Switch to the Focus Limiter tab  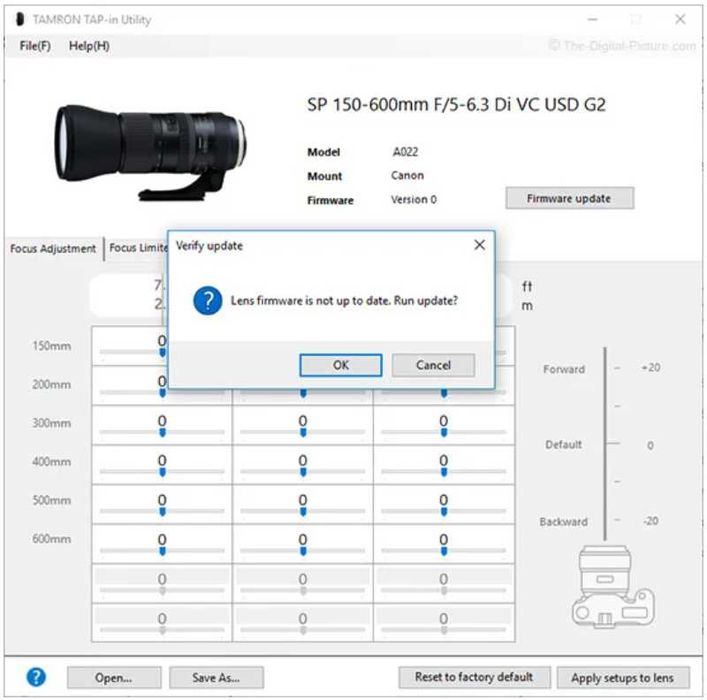click(137, 248)
